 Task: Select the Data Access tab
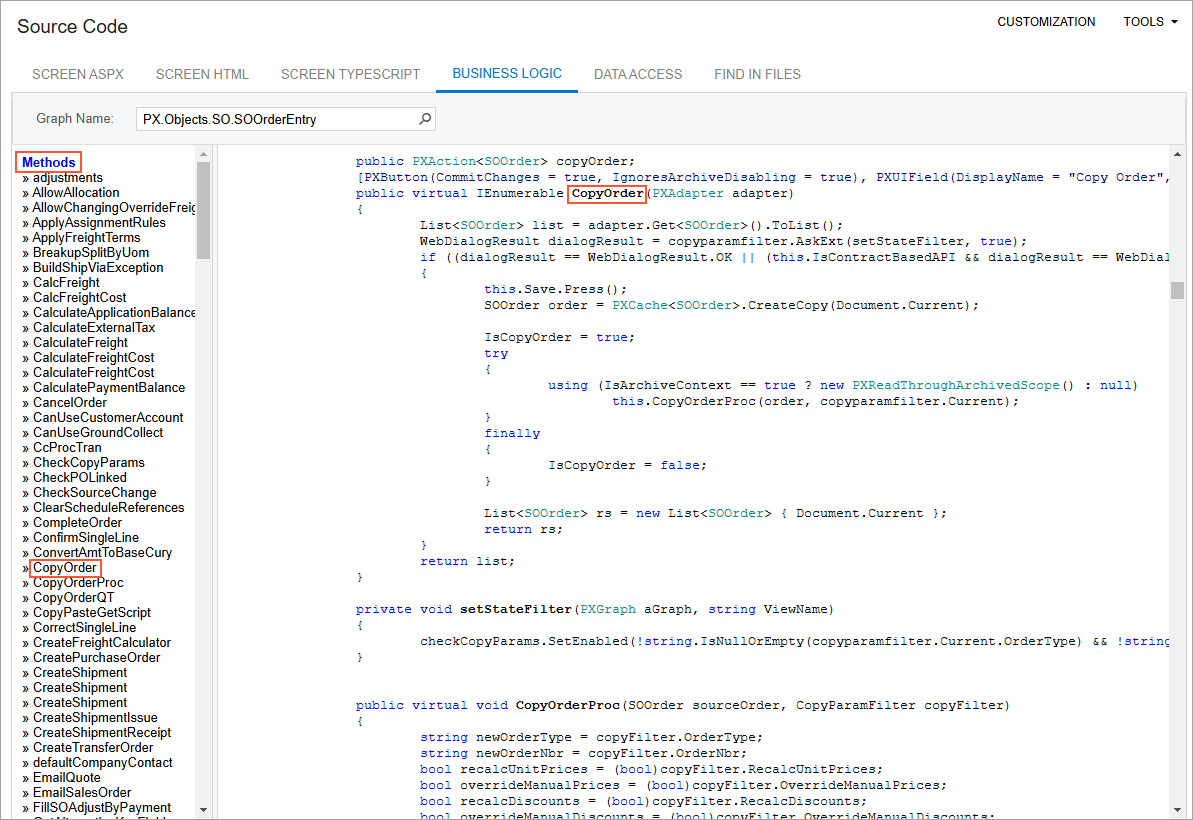pyautogui.click(x=638, y=74)
